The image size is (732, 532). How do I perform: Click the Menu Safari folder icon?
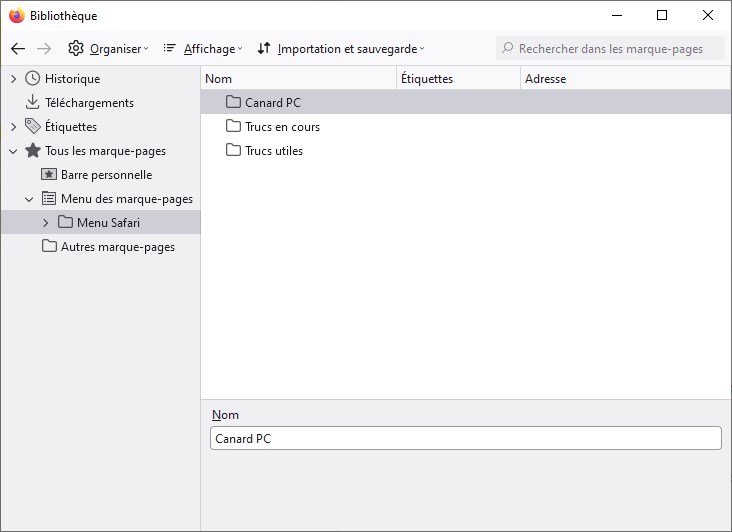[65, 222]
